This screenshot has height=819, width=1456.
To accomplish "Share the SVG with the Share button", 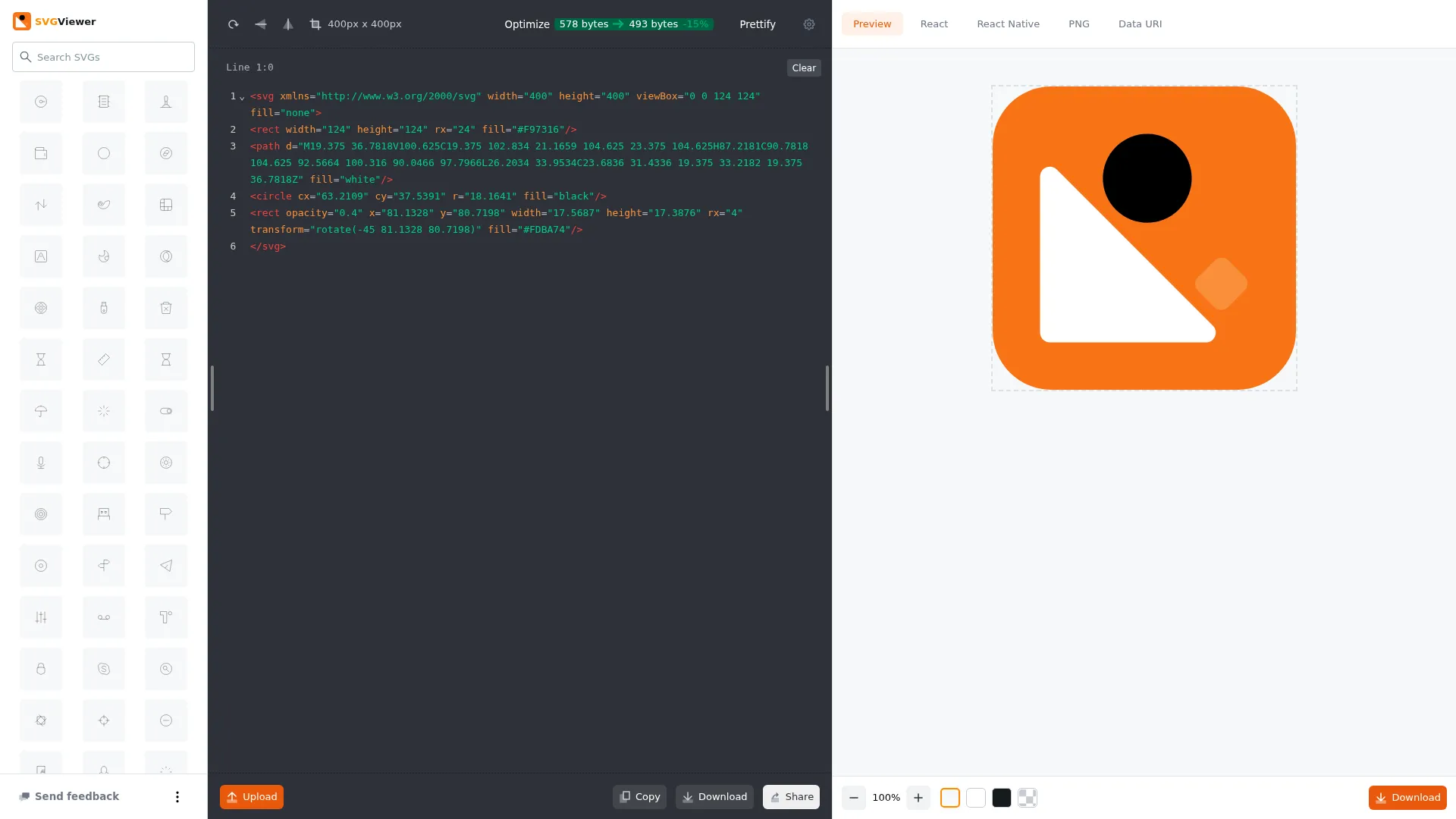I will tap(791, 797).
